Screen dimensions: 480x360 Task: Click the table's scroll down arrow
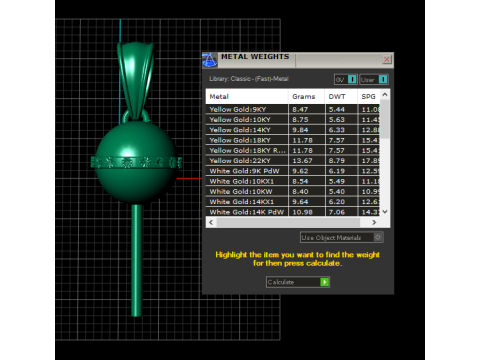pos(385,211)
